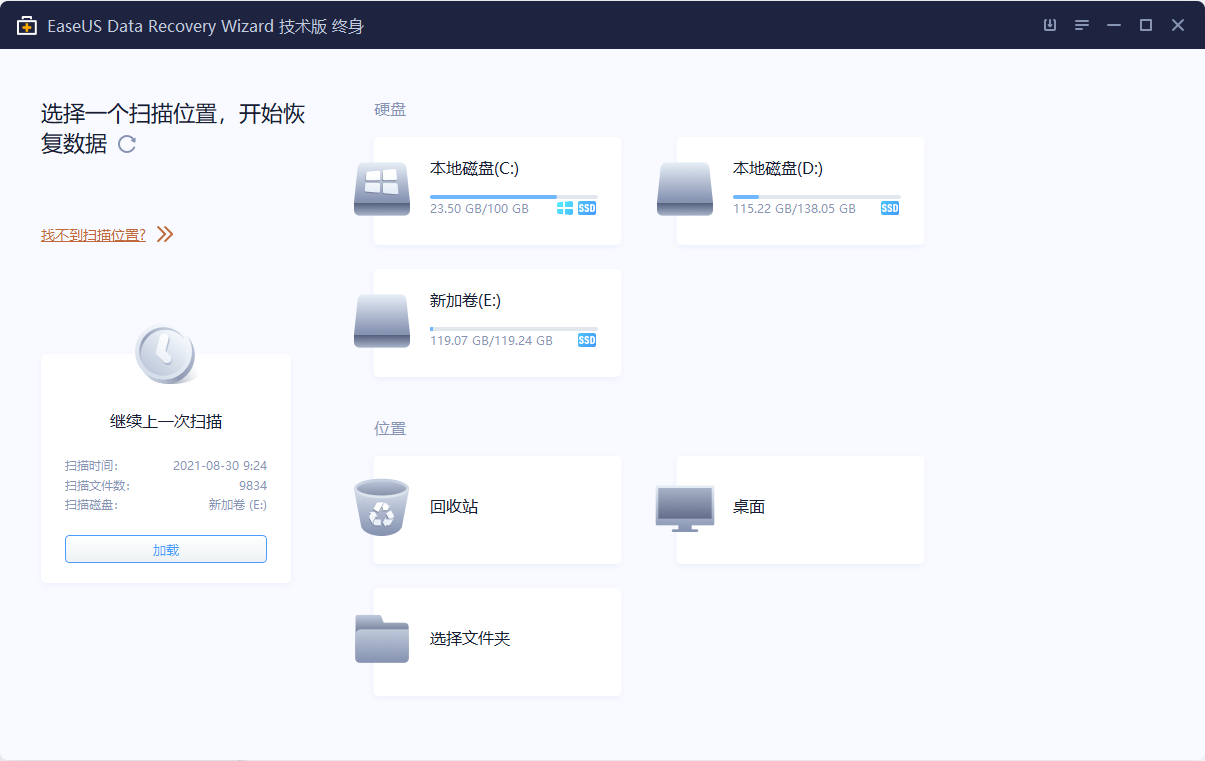
Task: Select the 桌面 location label
Action: click(749, 507)
